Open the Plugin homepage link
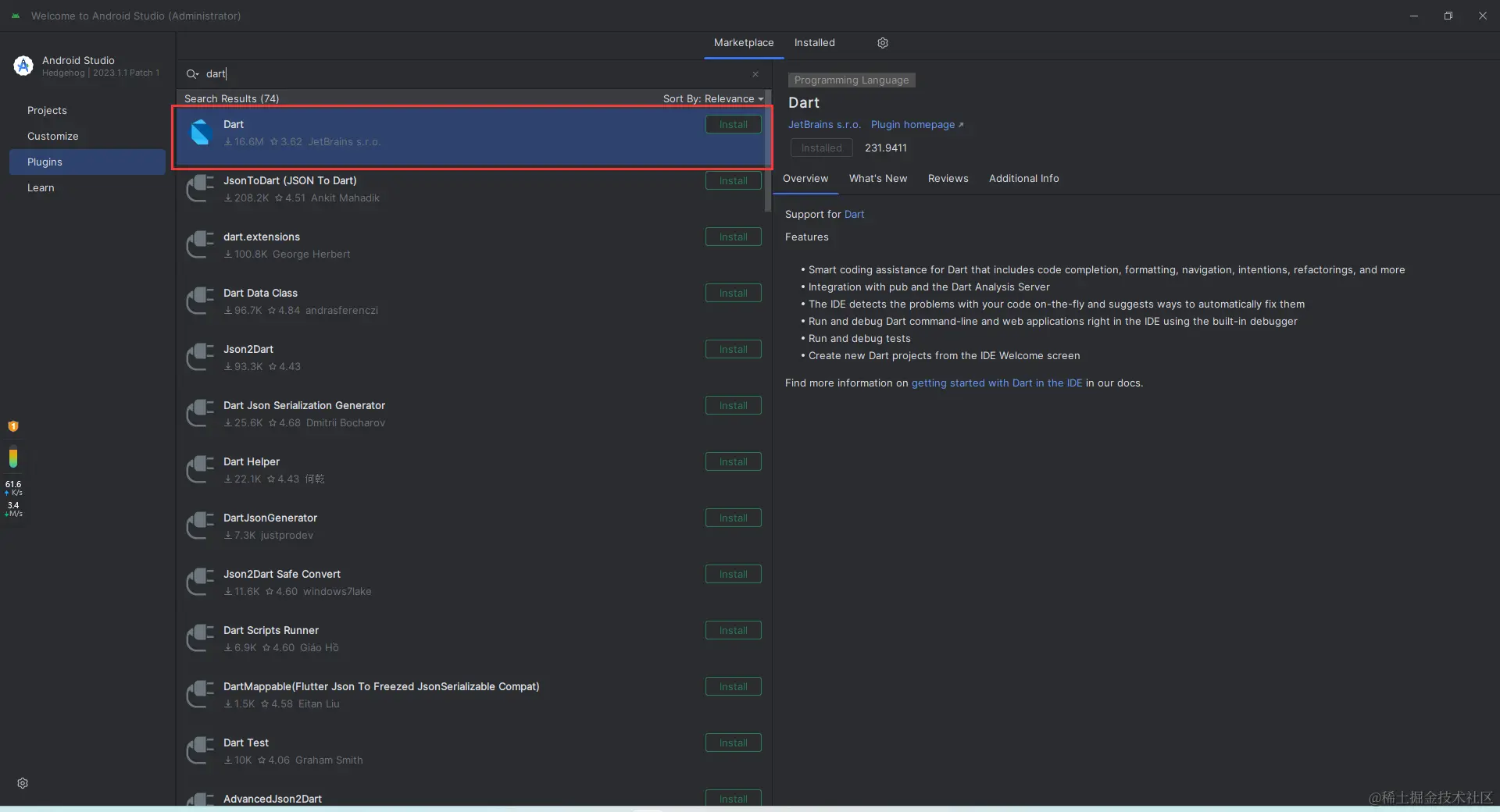This screenshot has width=1500, height=812. click(x=917, y=125)
